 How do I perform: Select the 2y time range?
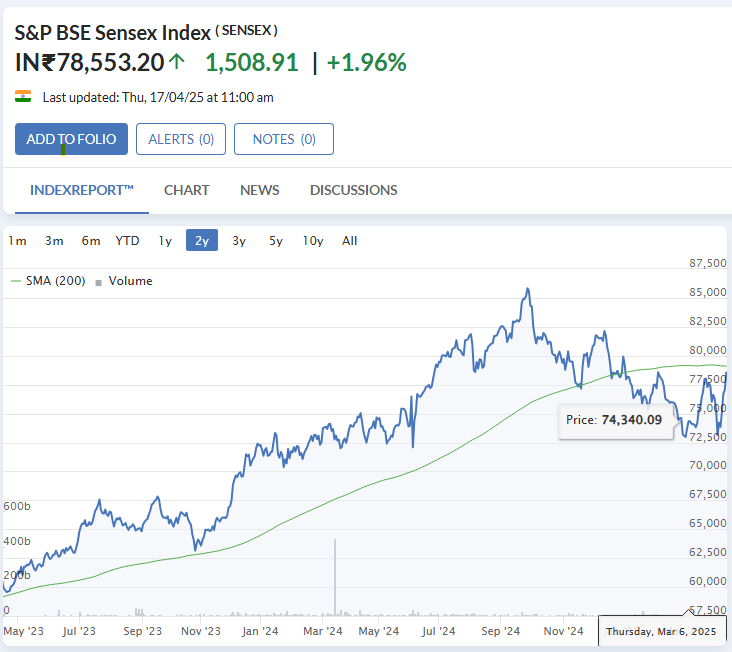(x=202, y=240)
